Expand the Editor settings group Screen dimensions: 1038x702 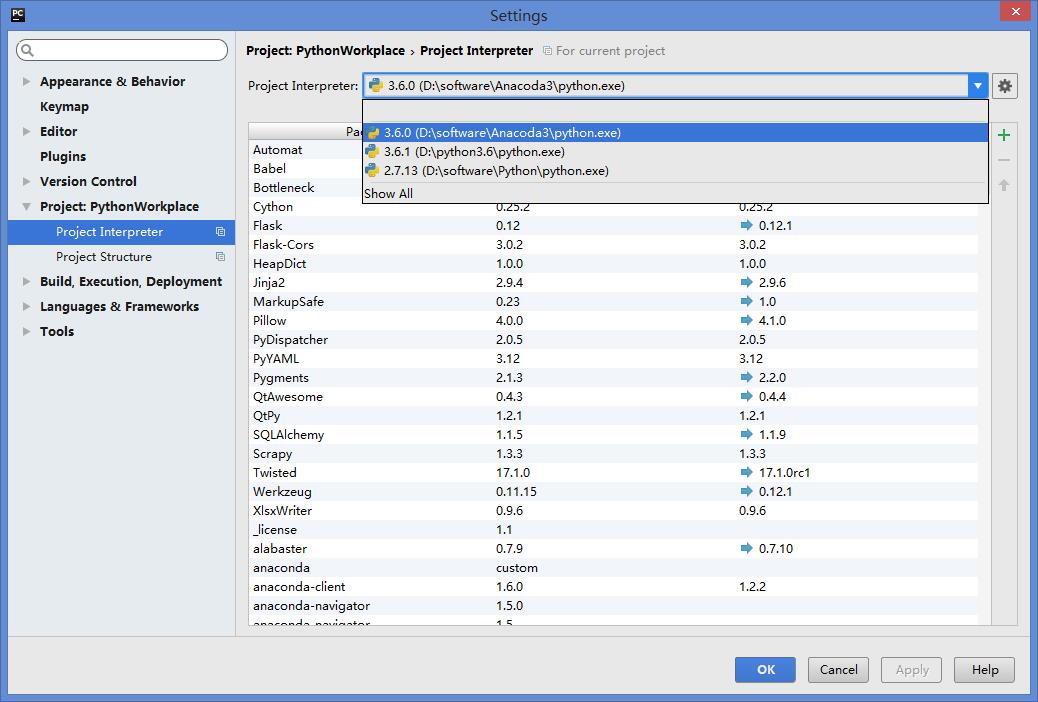tap(26, 132)
